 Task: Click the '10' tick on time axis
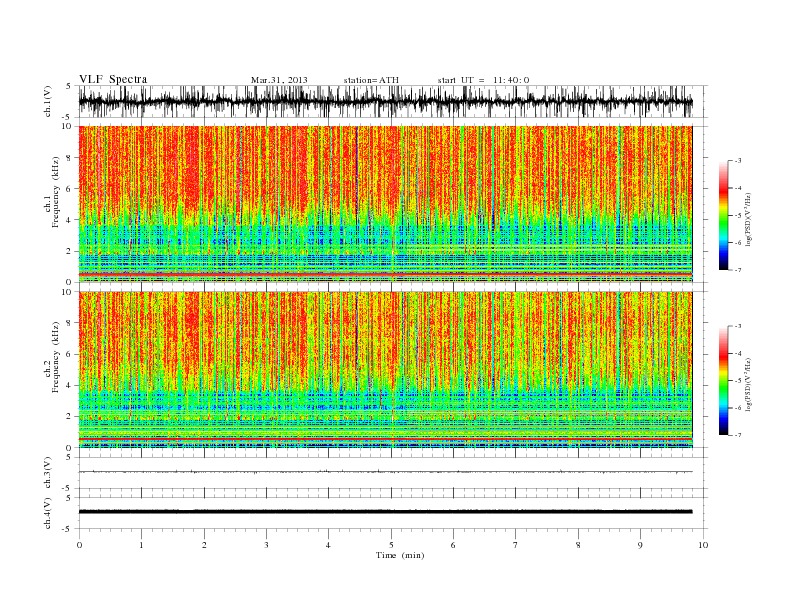click(x=703, y=545)
